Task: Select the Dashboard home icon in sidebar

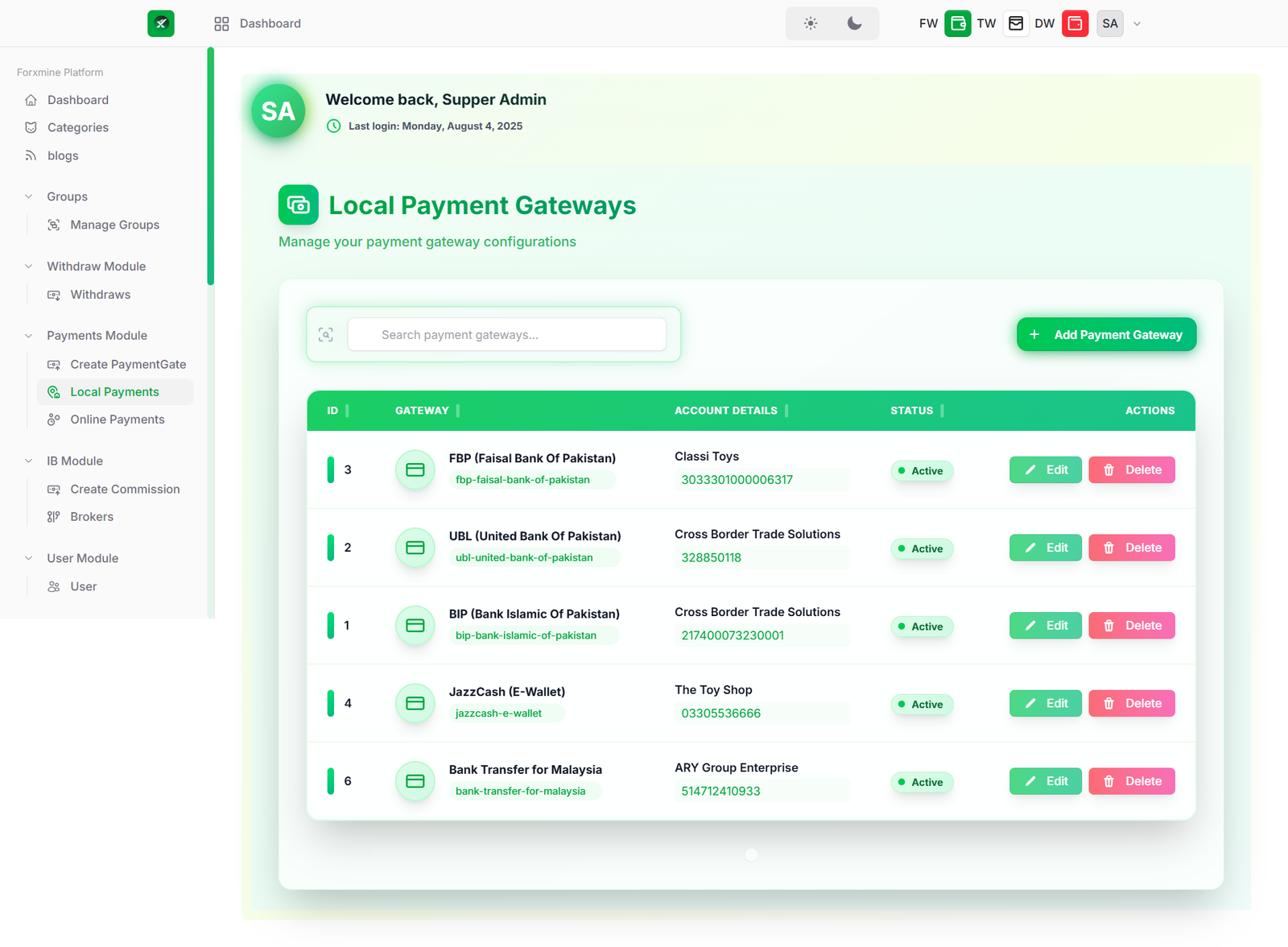Action: (x=30, y=100)
